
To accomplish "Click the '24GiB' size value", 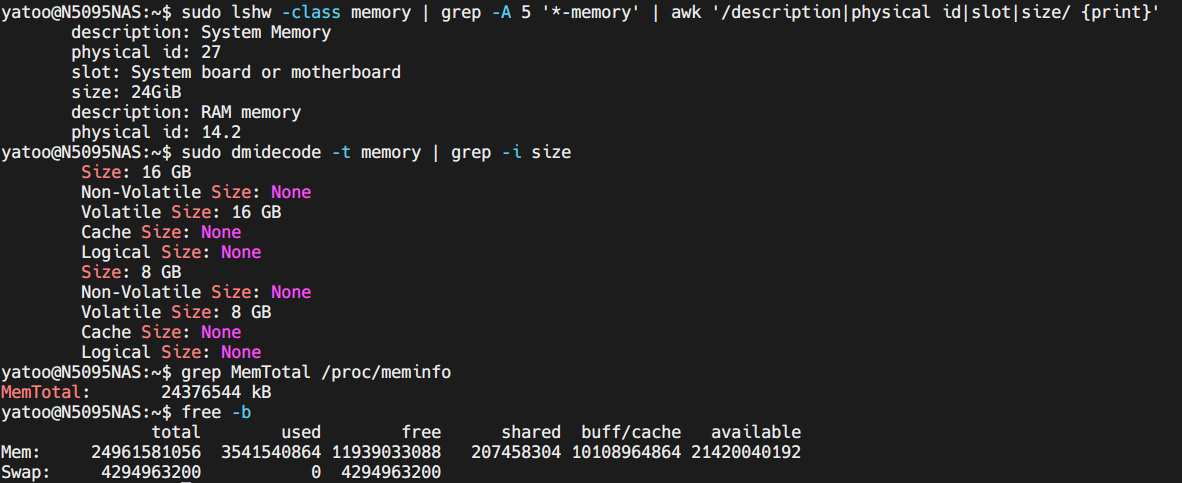I will point(156,92).
